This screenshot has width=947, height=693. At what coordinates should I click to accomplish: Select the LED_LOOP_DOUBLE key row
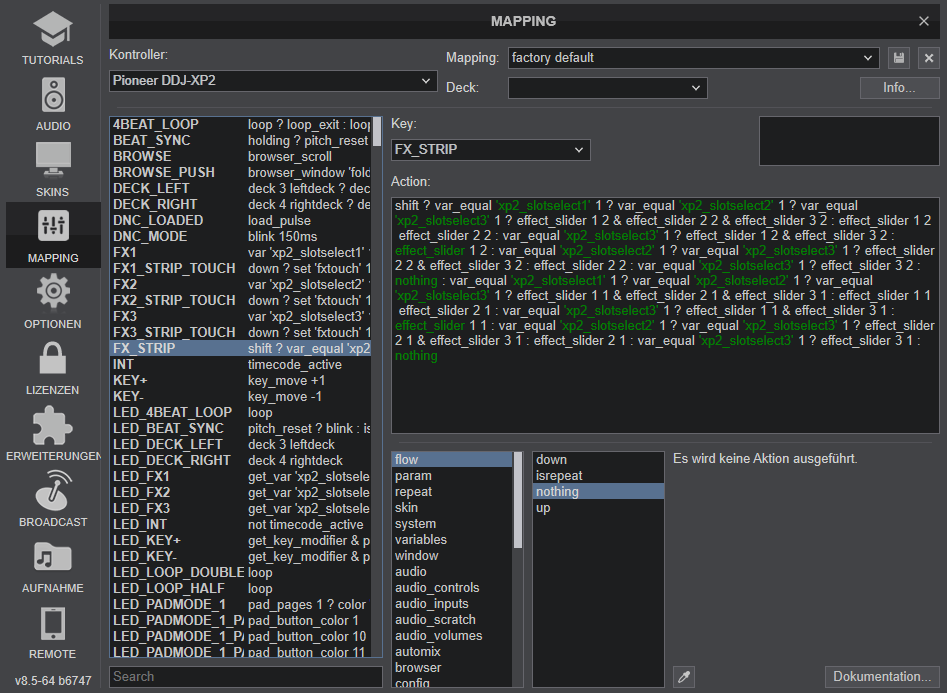241,573
